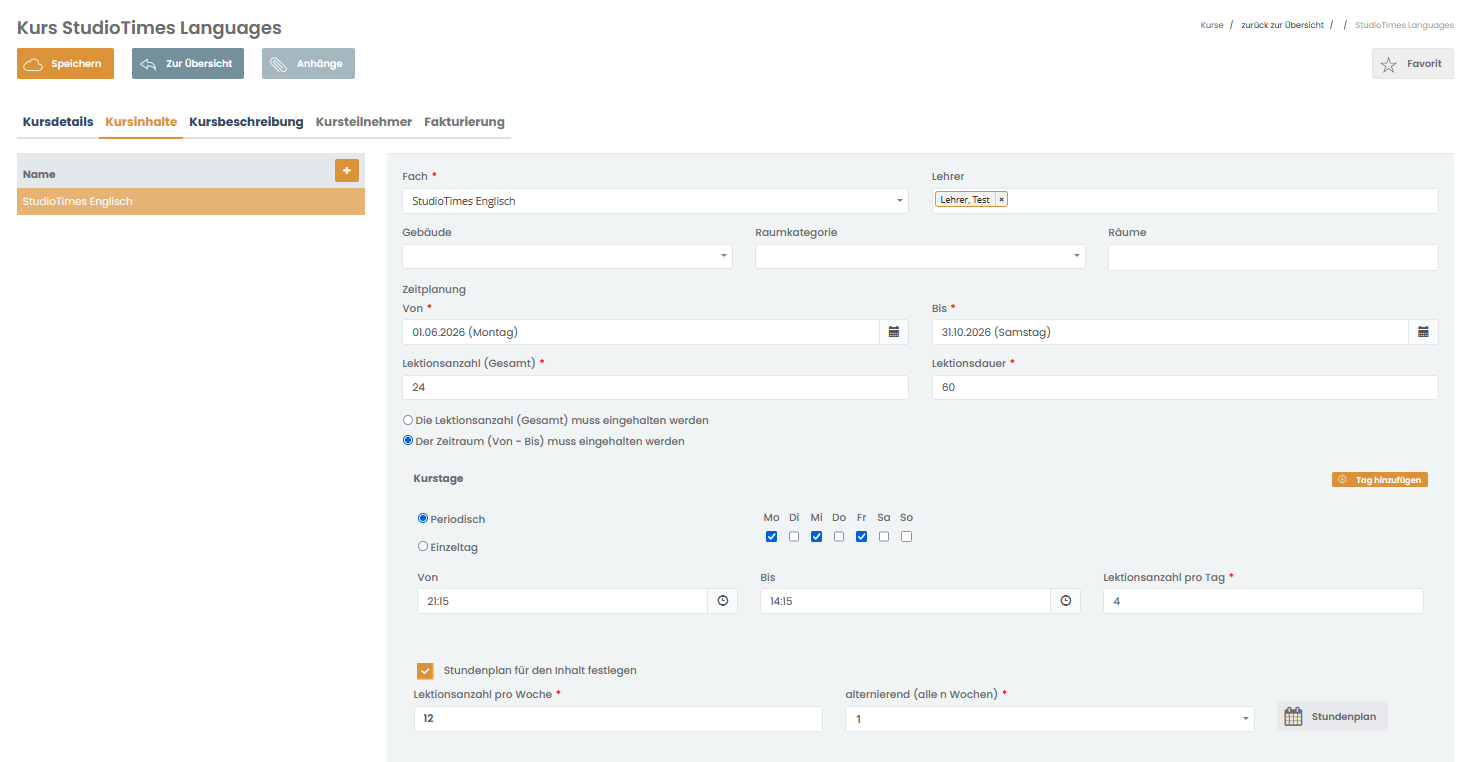Switch to the Kursteilnehmer tab
This screenshot has height=762, width=1462.
pyautogui.click(x=364, y=122)
